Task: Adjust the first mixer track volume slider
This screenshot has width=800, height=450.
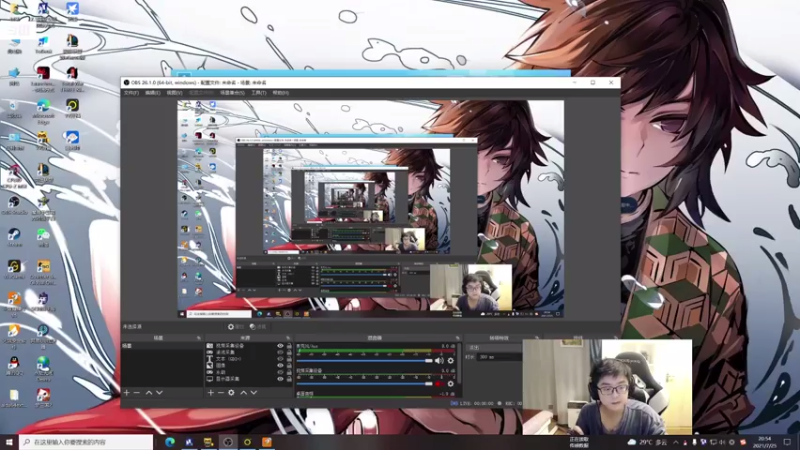Action: pos(365,361)
